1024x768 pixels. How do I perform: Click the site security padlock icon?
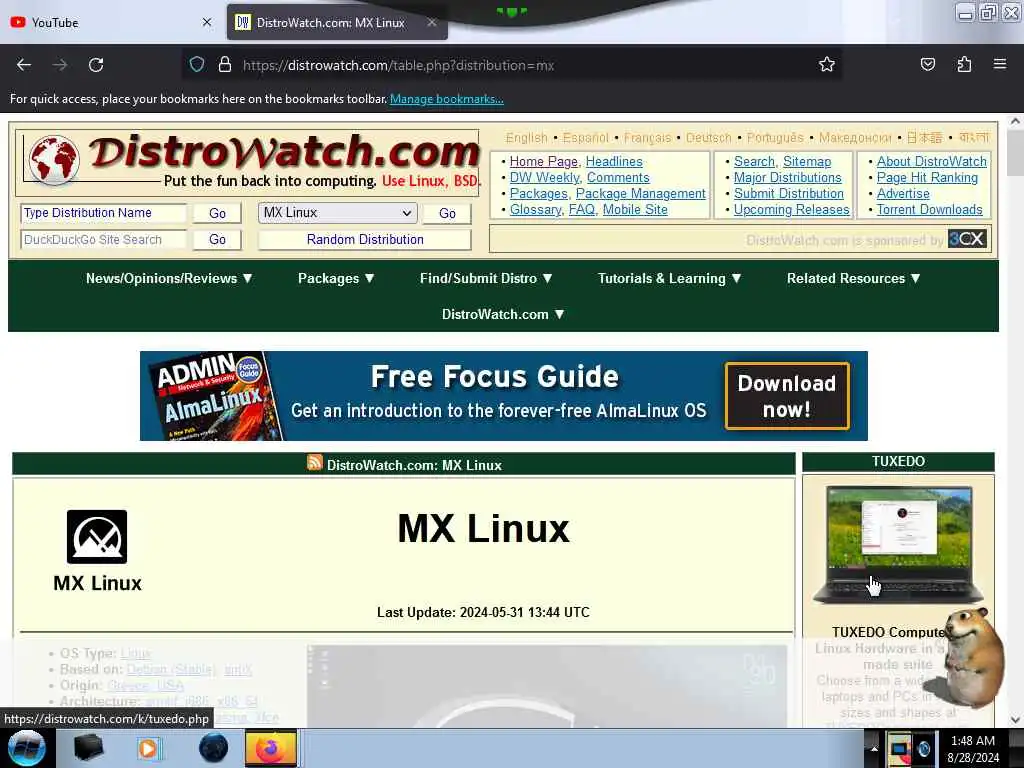pyautogui.click(x=225, y=65)
